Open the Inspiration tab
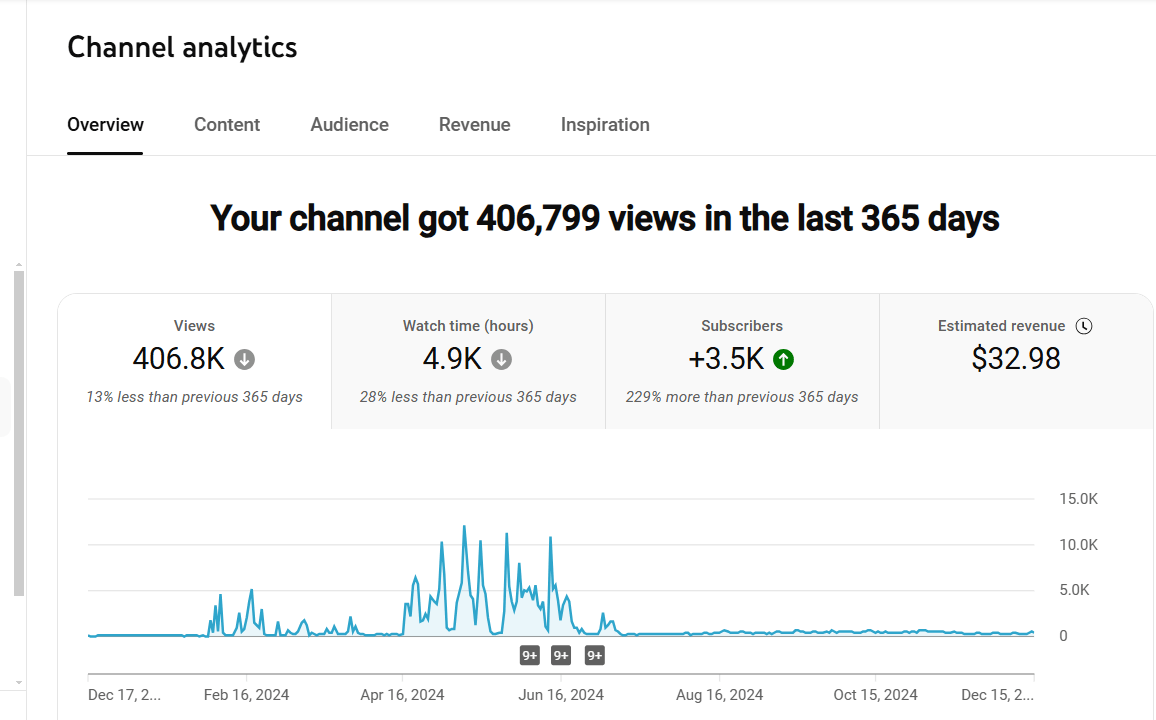The width and height of the screenshot is (1156, 720). tap(605, 125)
